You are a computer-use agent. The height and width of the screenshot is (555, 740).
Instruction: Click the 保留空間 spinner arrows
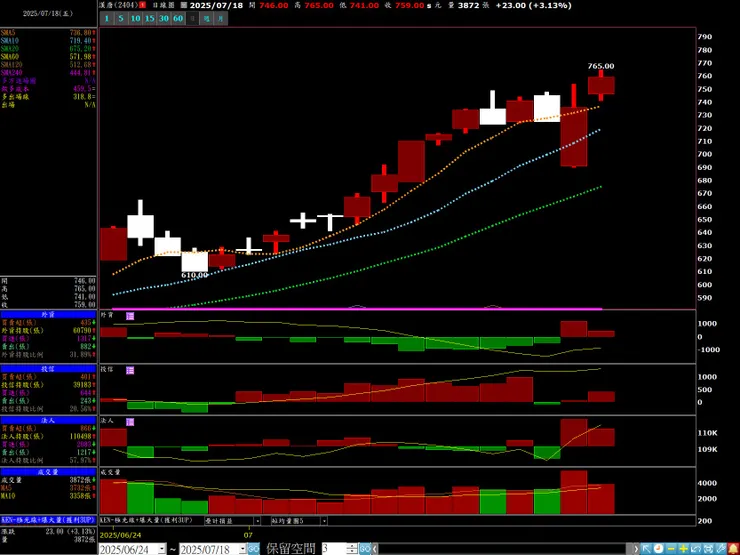(x=352, y=549)
